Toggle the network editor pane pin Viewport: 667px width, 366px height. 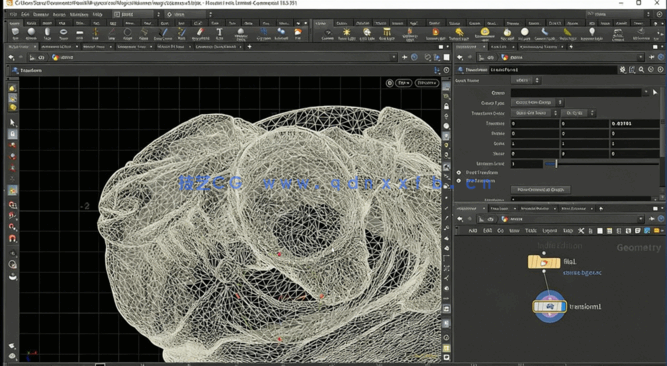652,219
